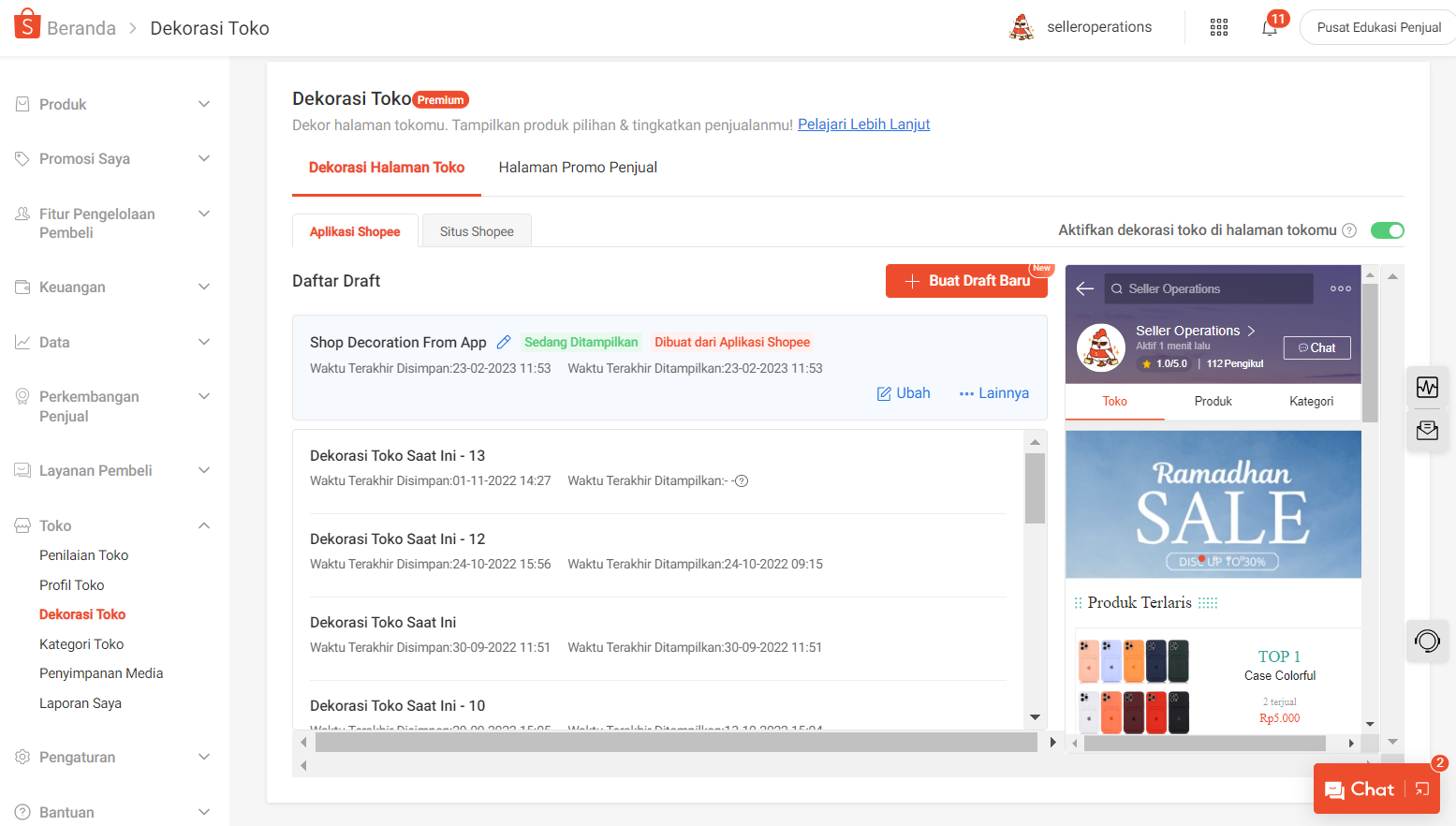
Task: Switch to Halaman Promo Penjual tab
Action: coord(578,168)
